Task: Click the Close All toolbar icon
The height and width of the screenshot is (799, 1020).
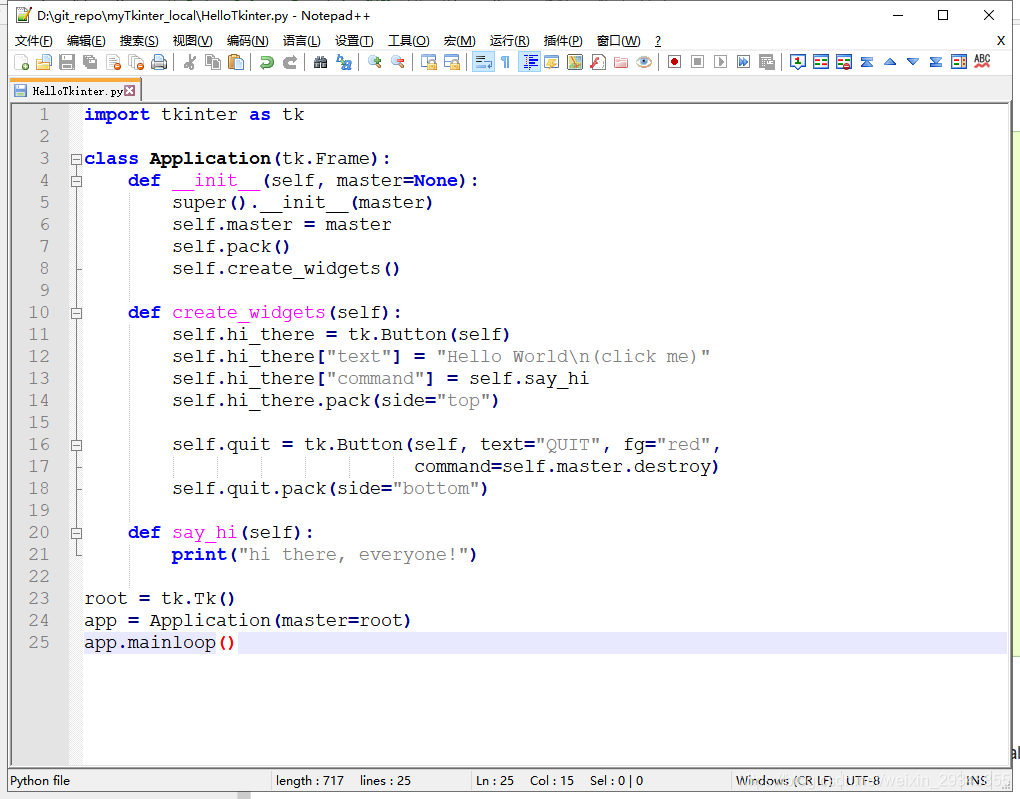Action: pos(136,62)
